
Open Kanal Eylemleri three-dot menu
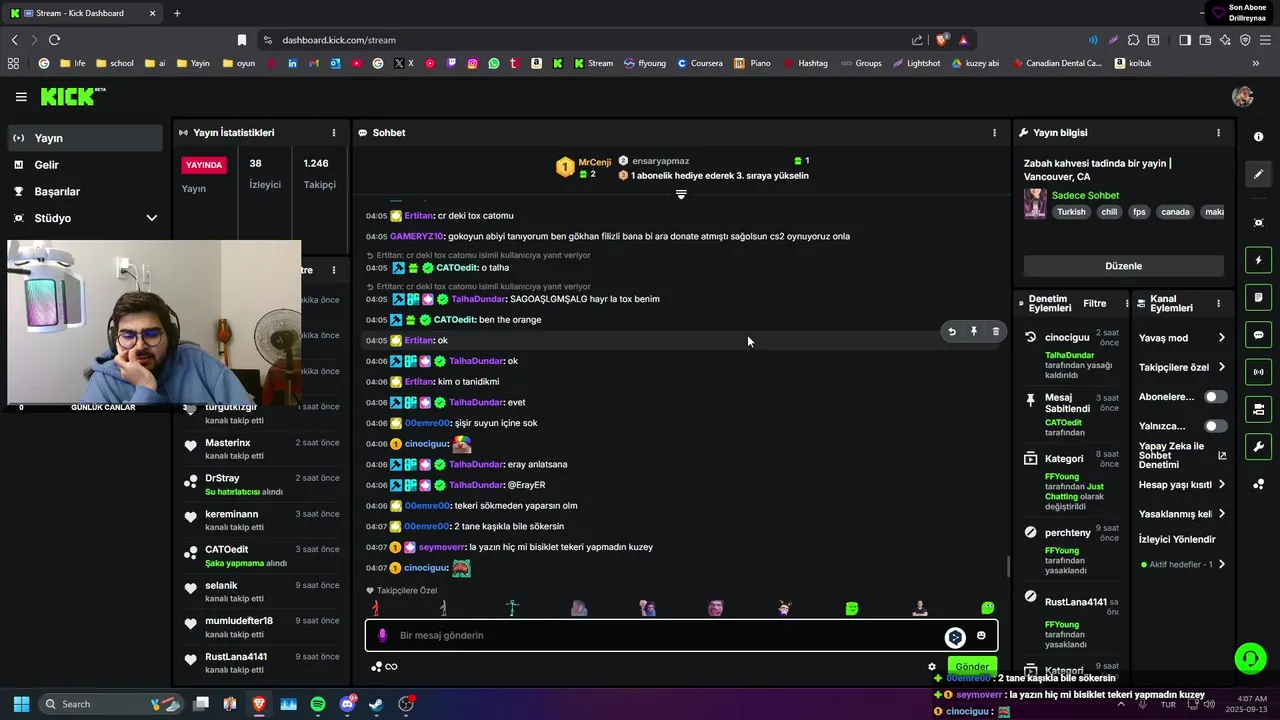pyautogui.click(x=1218, y=303)
